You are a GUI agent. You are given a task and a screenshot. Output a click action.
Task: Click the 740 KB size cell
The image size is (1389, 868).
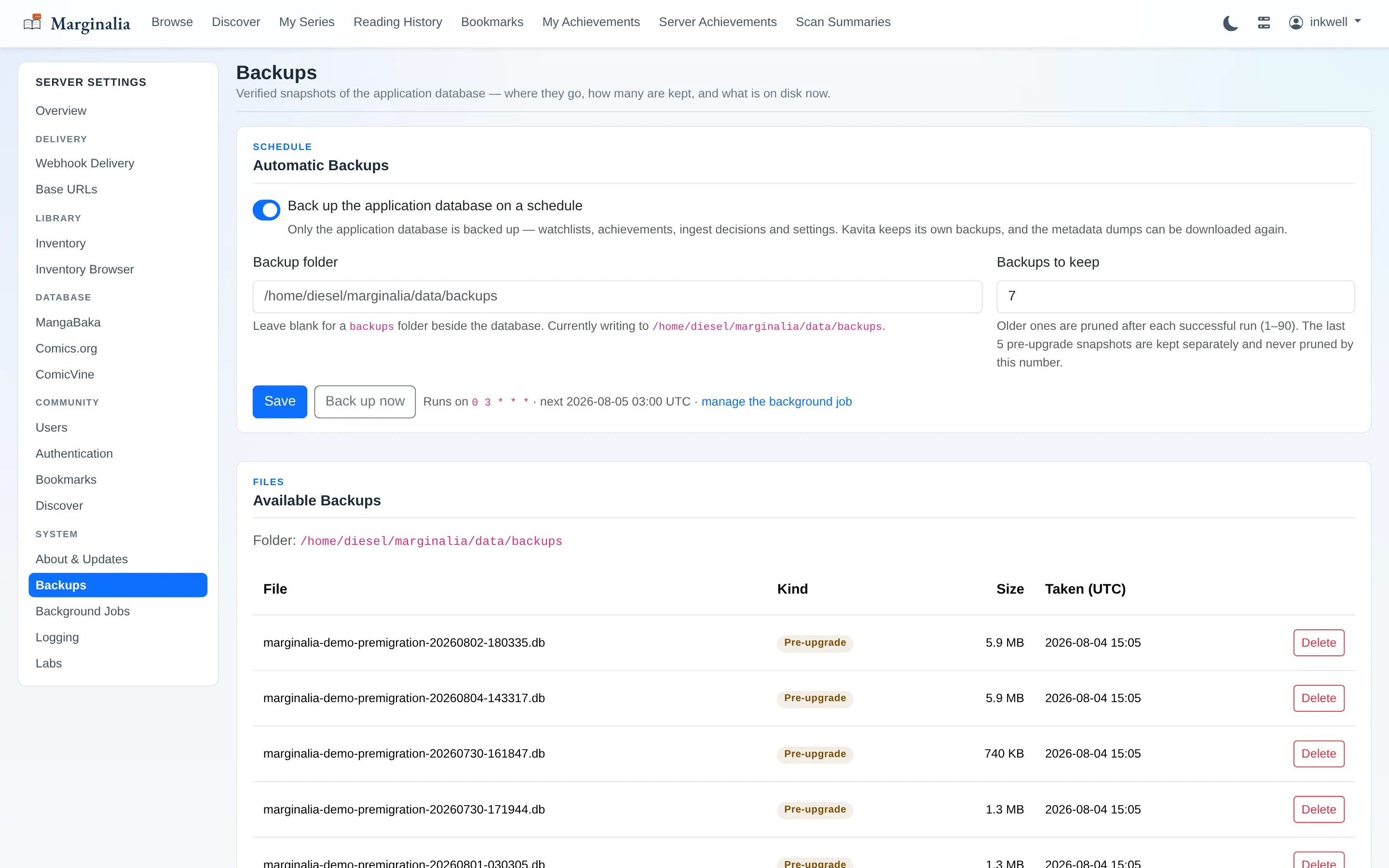1004,753
